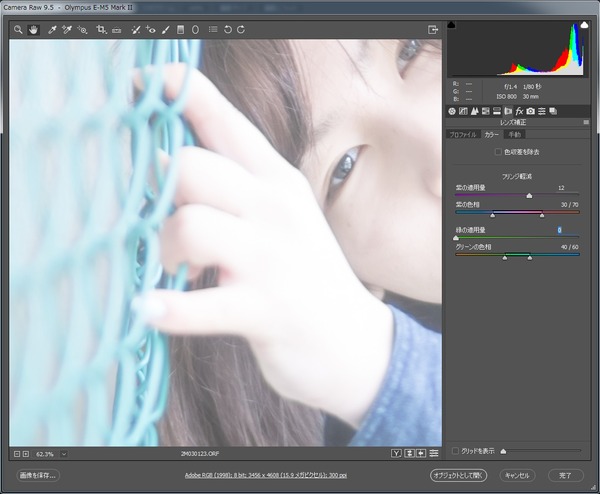Select the Adjustment Brush tool

pyautogui.click(x=166, y=29)
